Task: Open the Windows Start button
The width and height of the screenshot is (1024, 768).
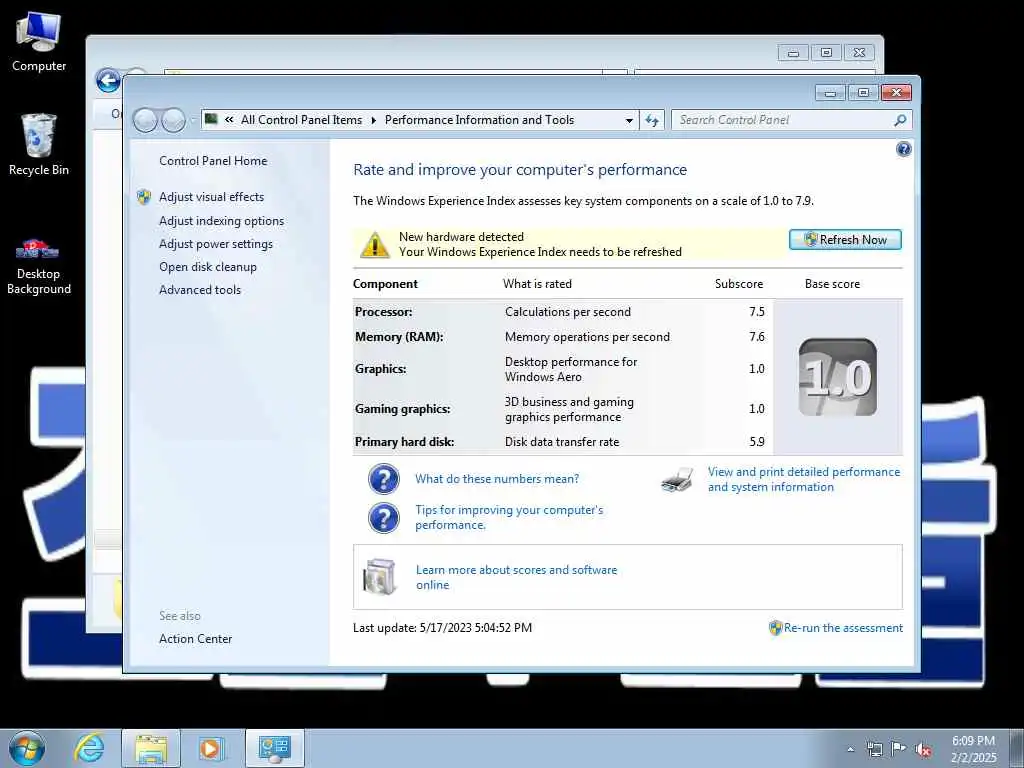Action: (x=27, y=748)
